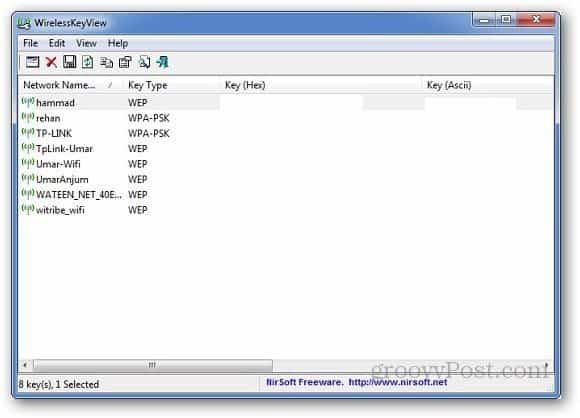
Task: Click WEP key type for hammad
Action: 138,102
